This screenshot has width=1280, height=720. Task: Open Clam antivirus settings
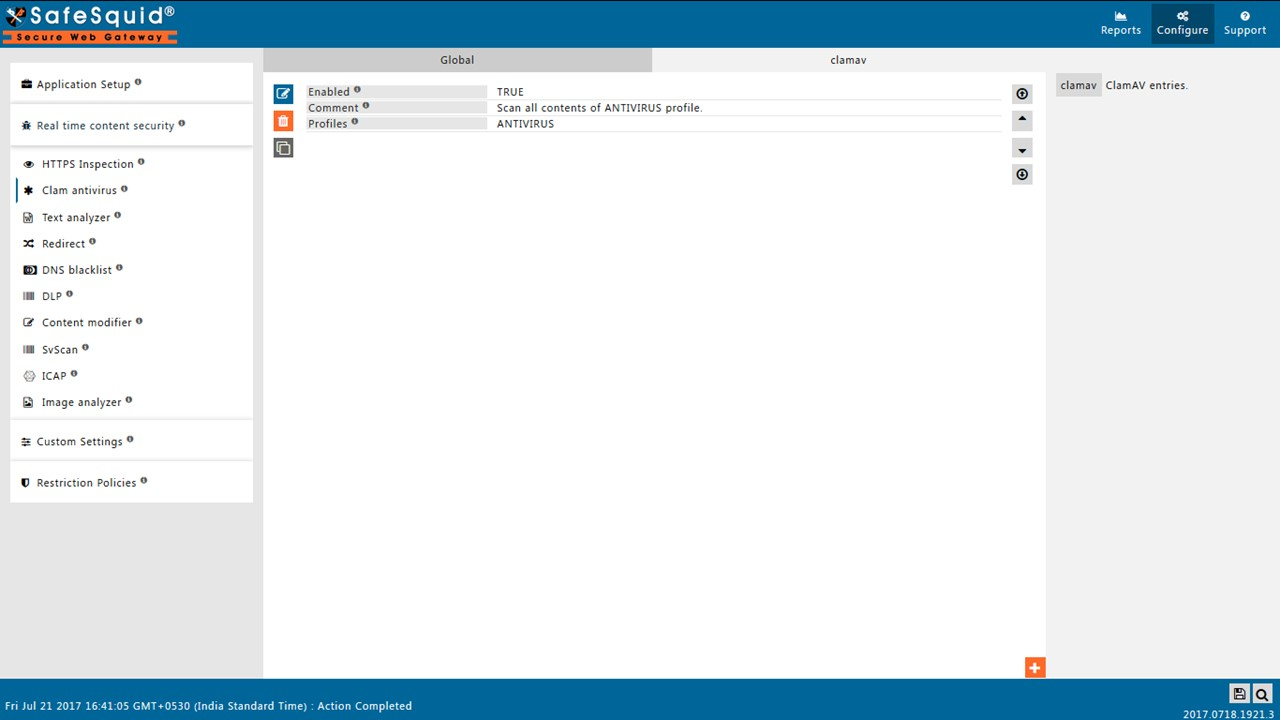coord(79,190)
